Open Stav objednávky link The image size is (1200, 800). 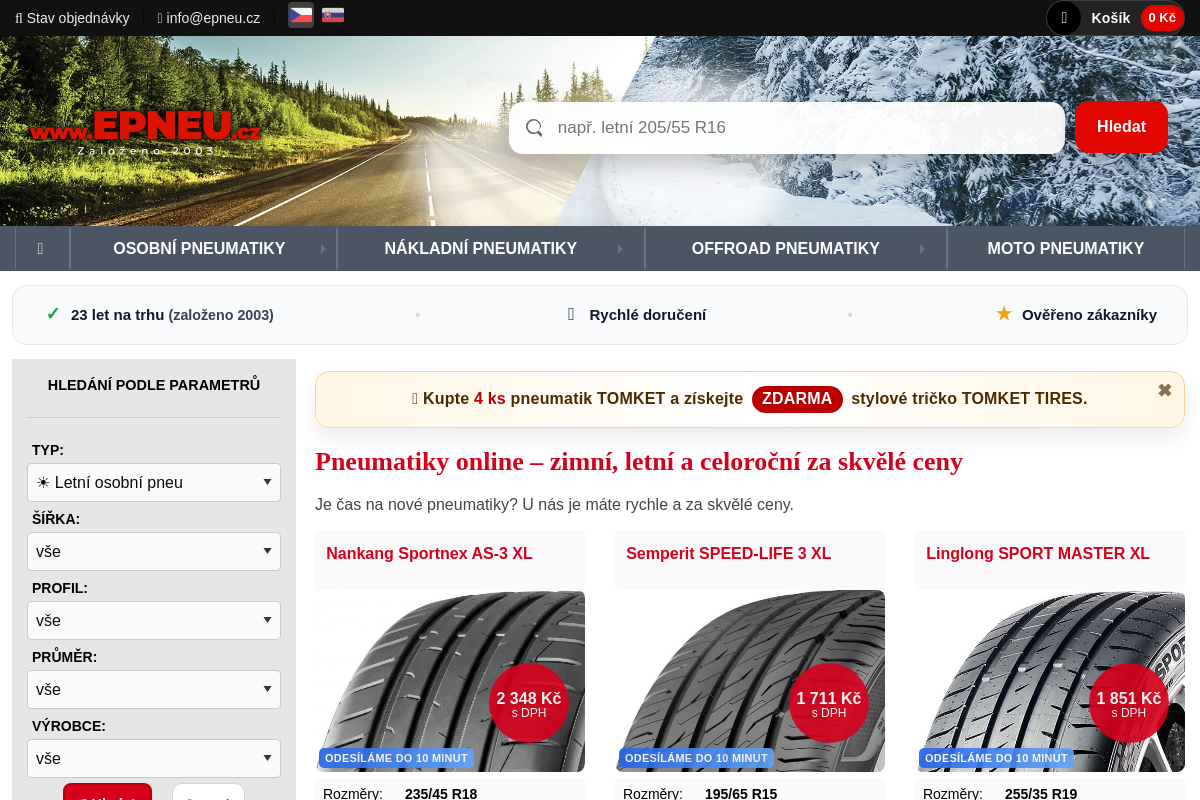(72, 18)
